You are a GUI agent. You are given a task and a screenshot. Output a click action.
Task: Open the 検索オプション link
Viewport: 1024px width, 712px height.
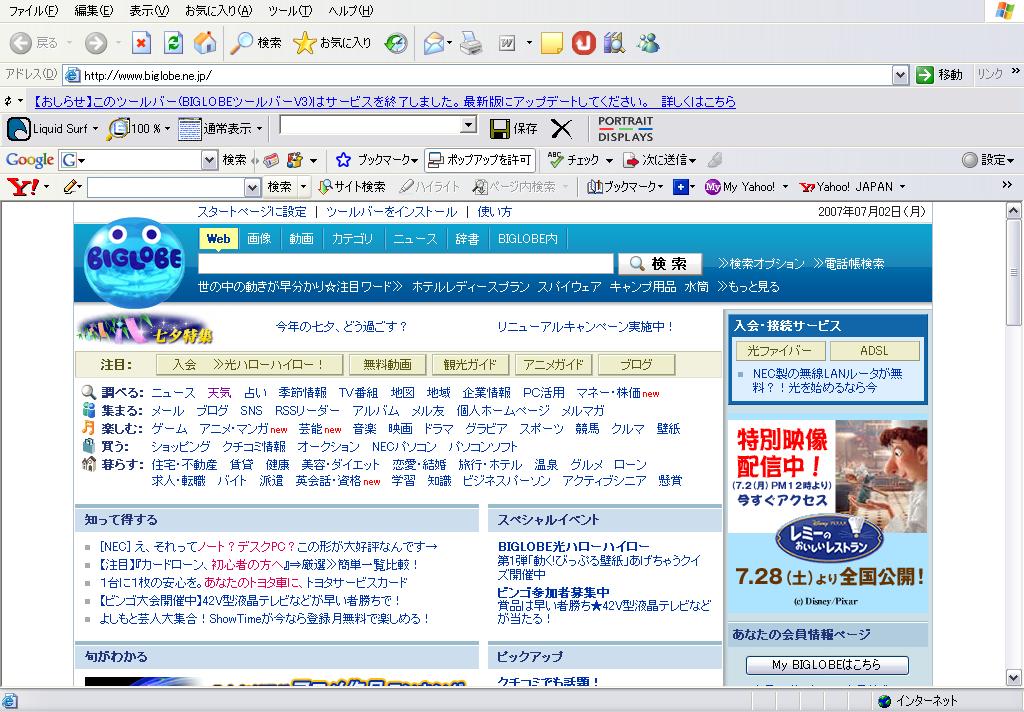[761, 264]
